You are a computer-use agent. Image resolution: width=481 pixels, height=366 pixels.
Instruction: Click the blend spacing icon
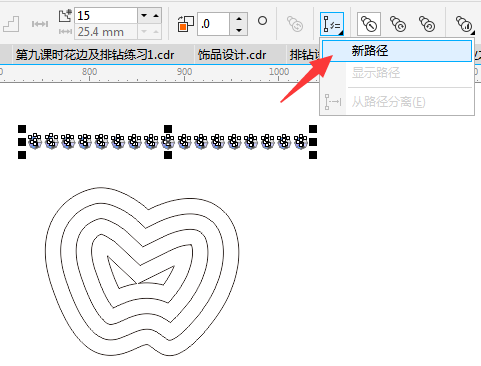pos(40,24)
